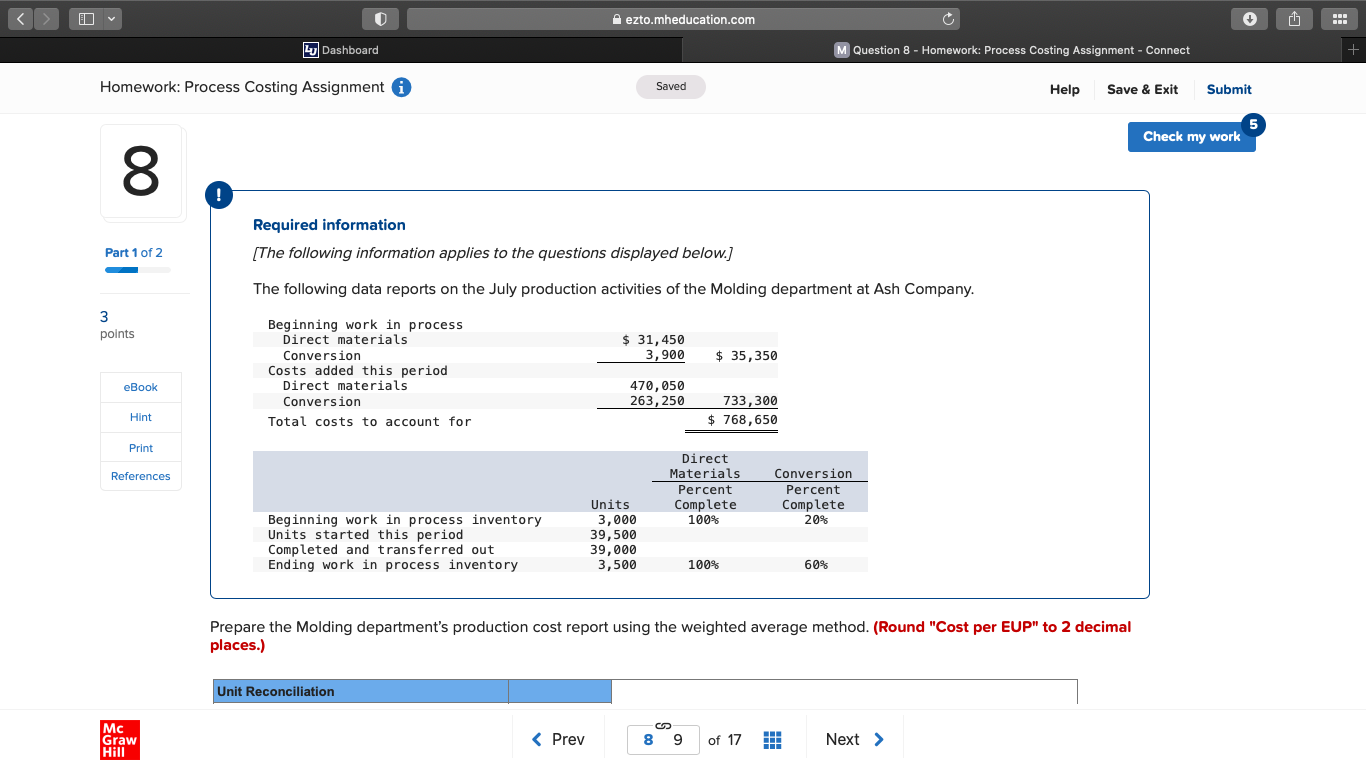This screenshot has width=1366, height=768.
Task: Switch to the Dashboard tab
Action: click(x=340, y=49)
